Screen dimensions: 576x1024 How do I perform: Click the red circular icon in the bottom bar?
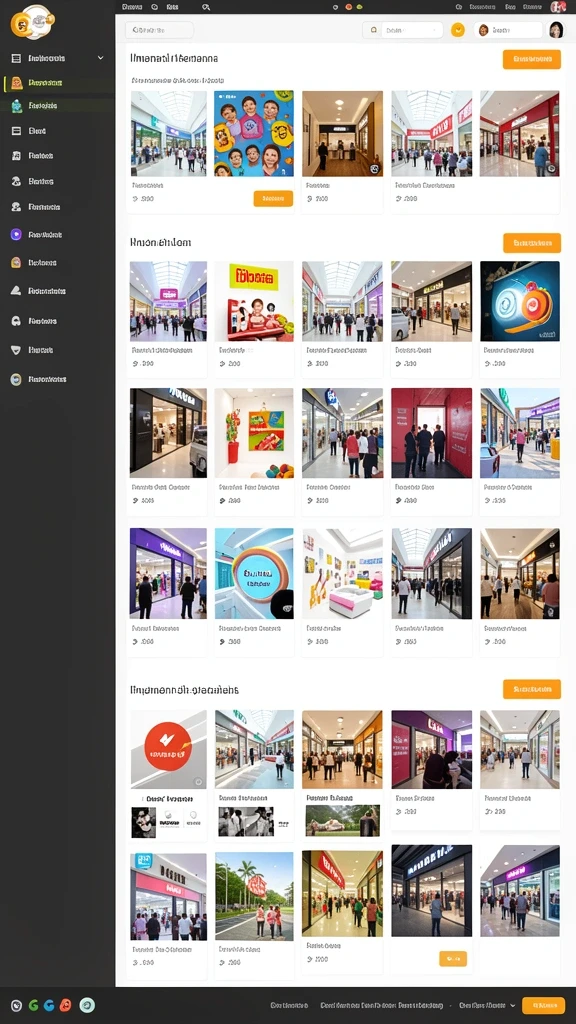pos(65,1005)
